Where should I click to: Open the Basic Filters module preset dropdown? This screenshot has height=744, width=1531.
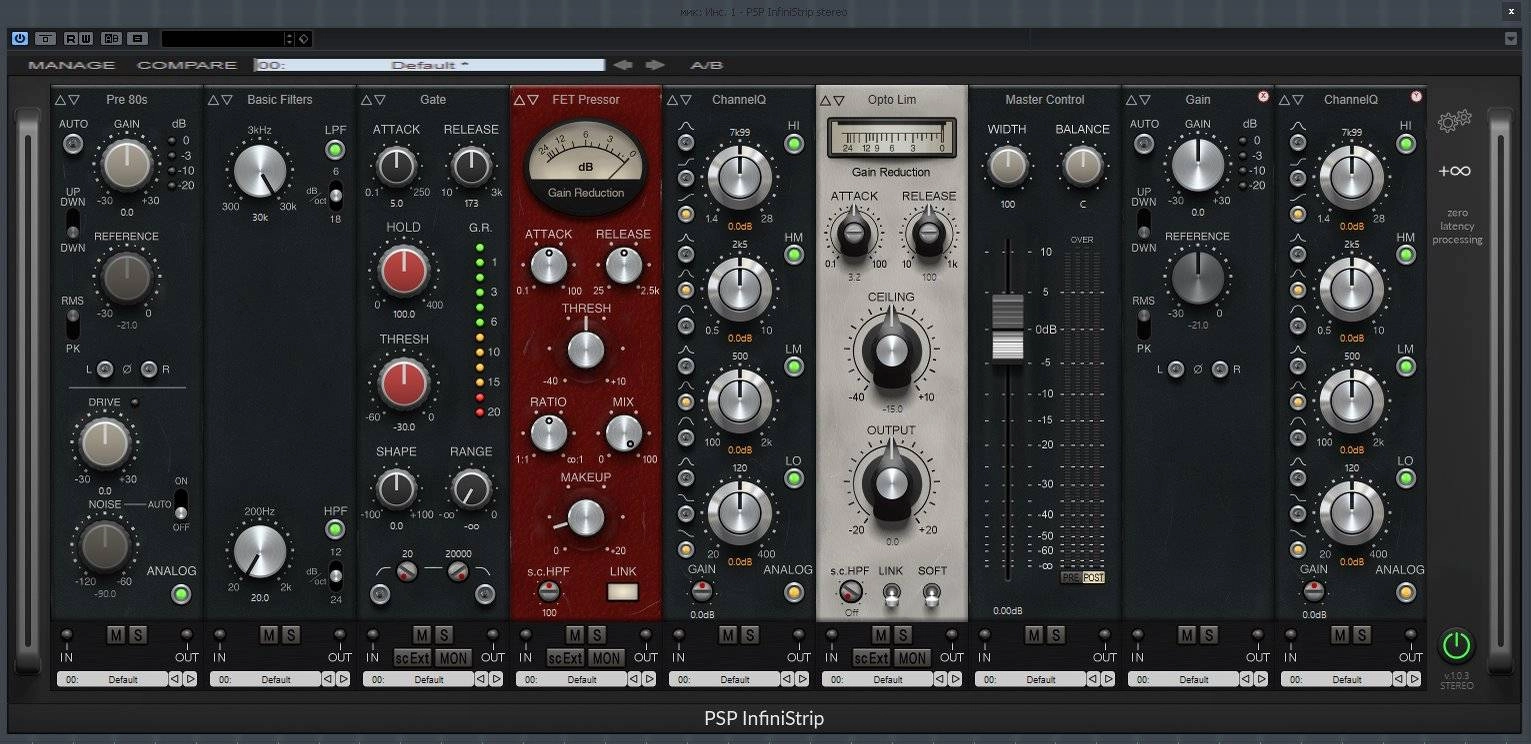tap(265, 679)
